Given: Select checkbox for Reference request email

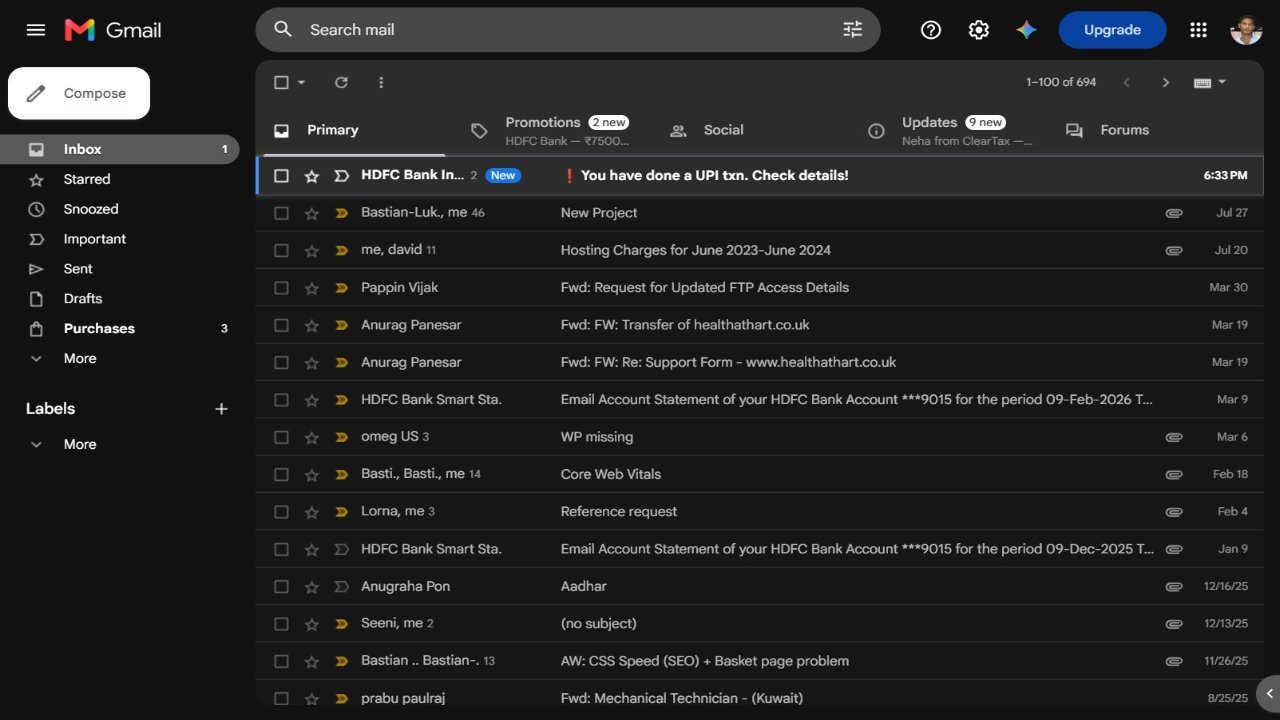Looking at the screenshot, I should click(x=281, y=512).
